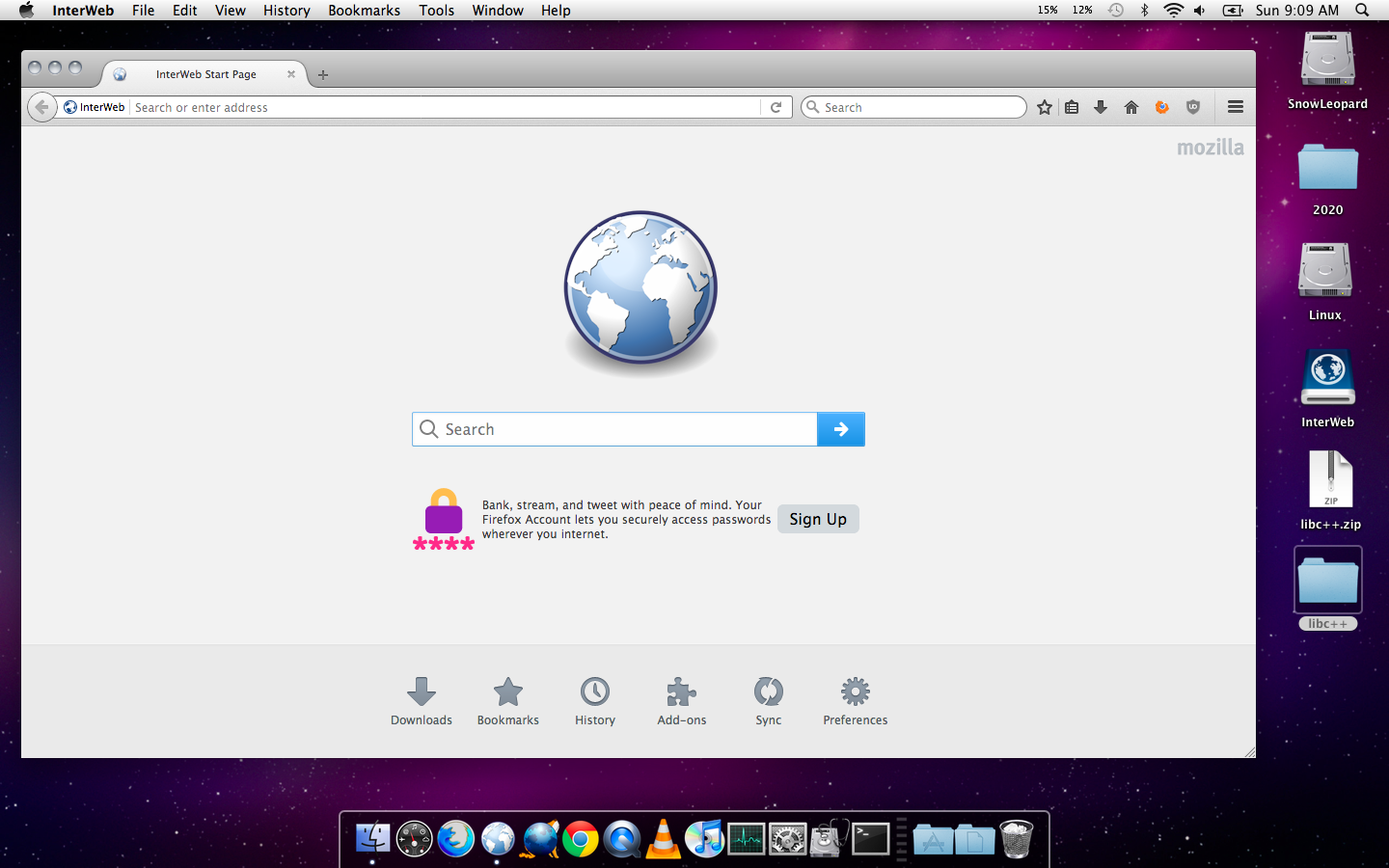Viewport: 1389px width, 868px height.
Task: Open the Help menu
Action: coord(556,11)
